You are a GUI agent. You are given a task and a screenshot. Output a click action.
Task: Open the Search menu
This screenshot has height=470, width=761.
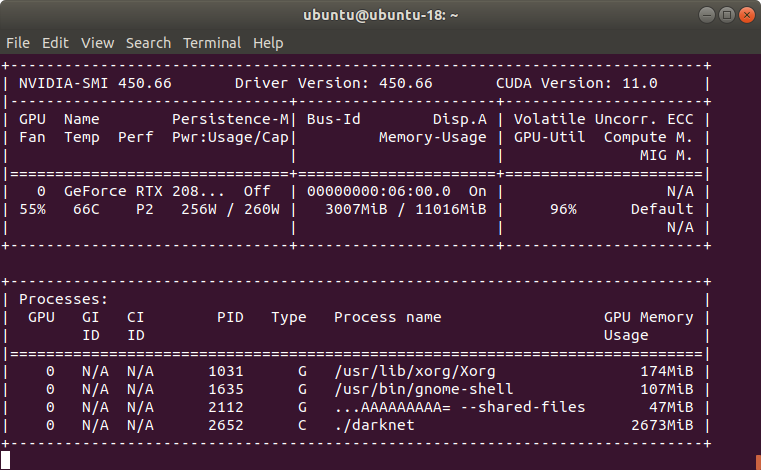click(149, 43)
